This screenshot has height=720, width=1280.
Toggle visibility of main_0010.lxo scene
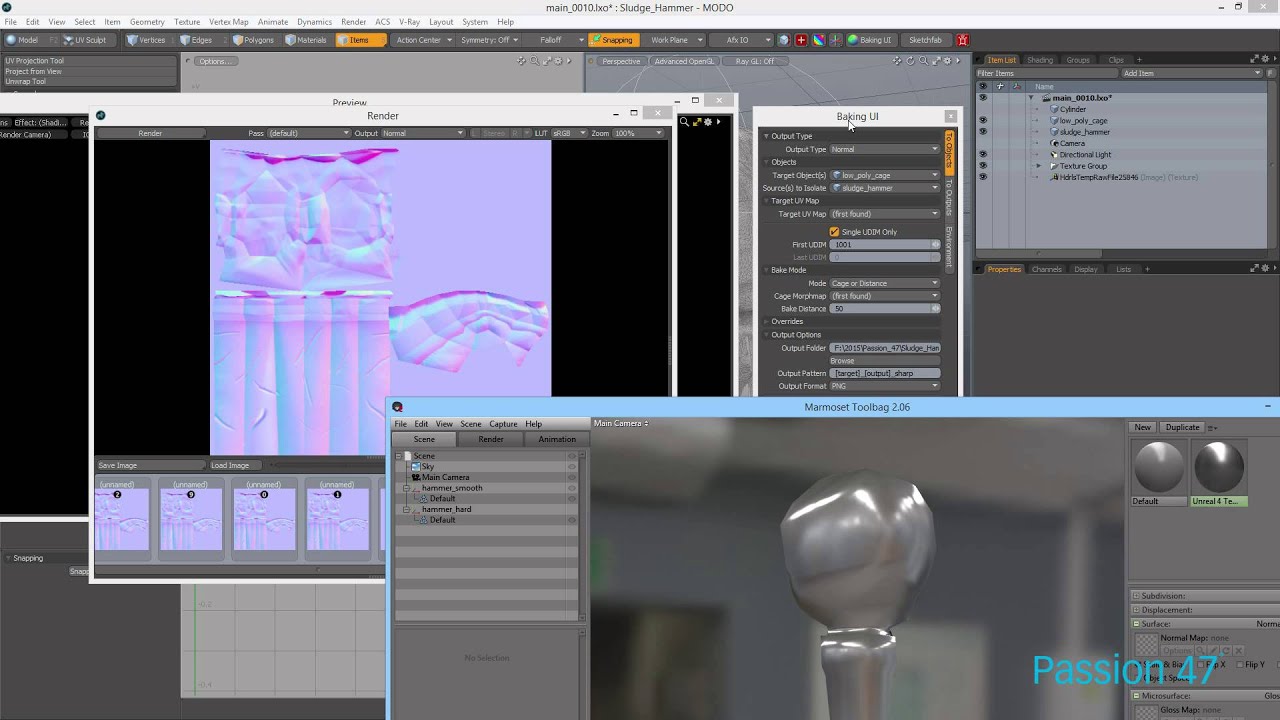982,98
